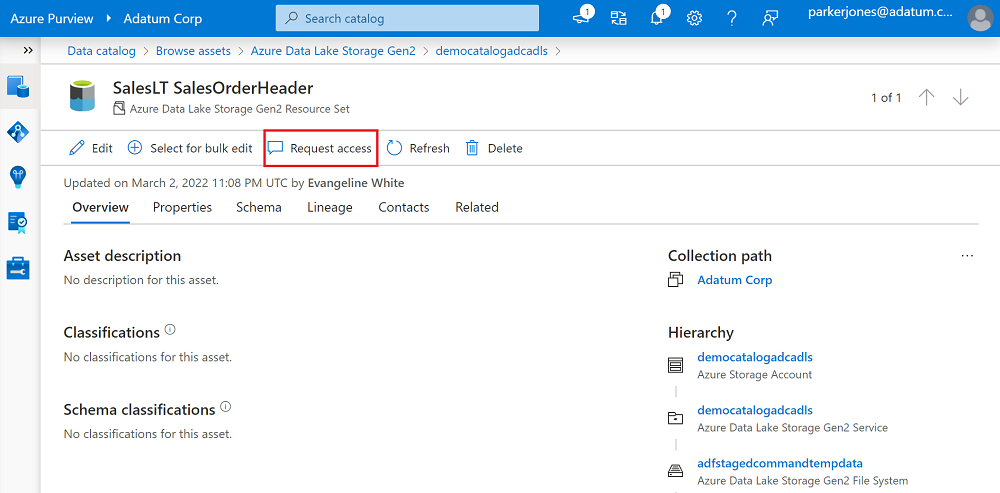The image size is (1000, 493).
Task: Refresh the asset details
Action: coord(418,149)
